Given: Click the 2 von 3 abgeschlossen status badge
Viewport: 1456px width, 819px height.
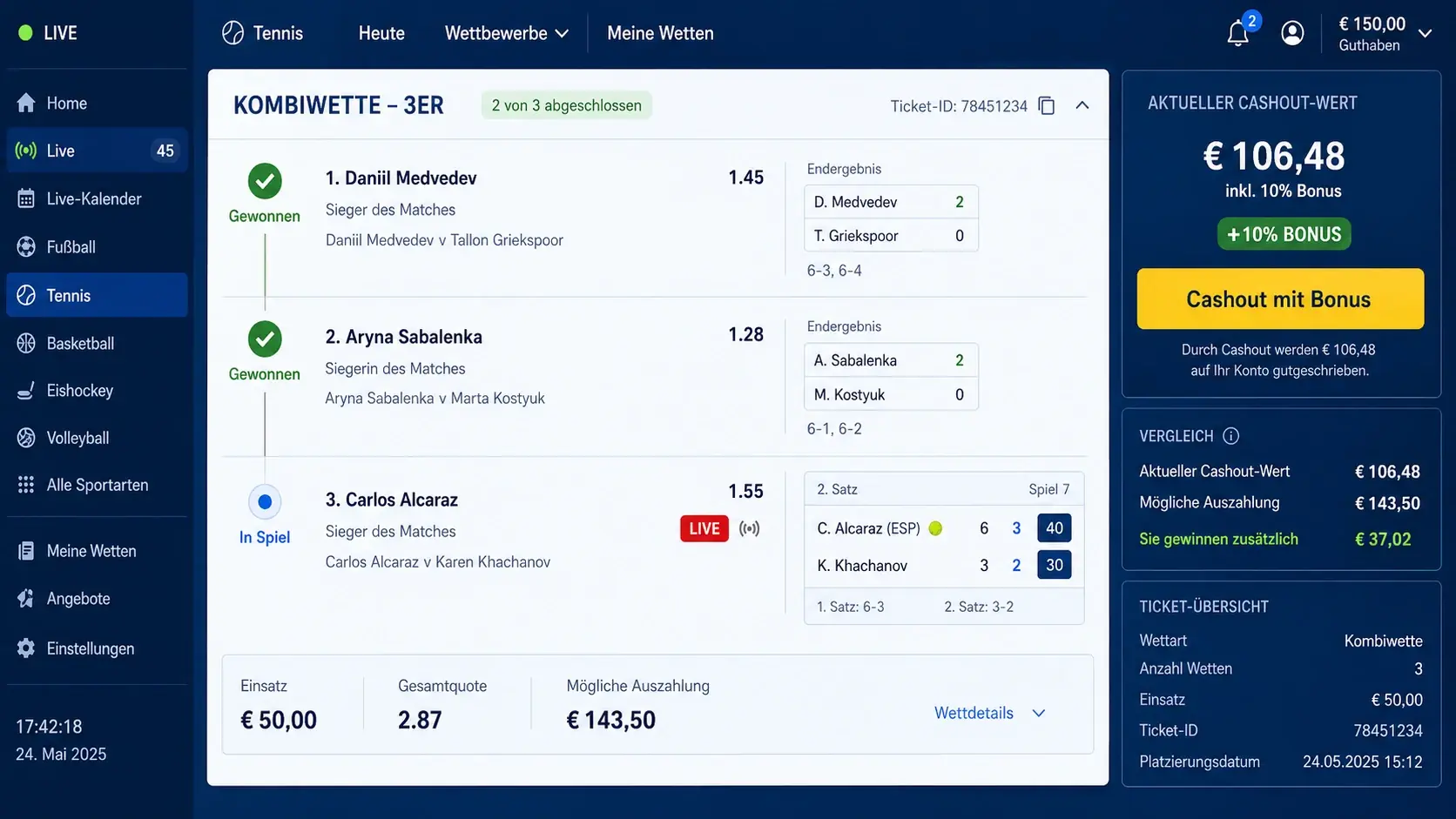Looking at the screenshot, I should click(x=566, y=105).
